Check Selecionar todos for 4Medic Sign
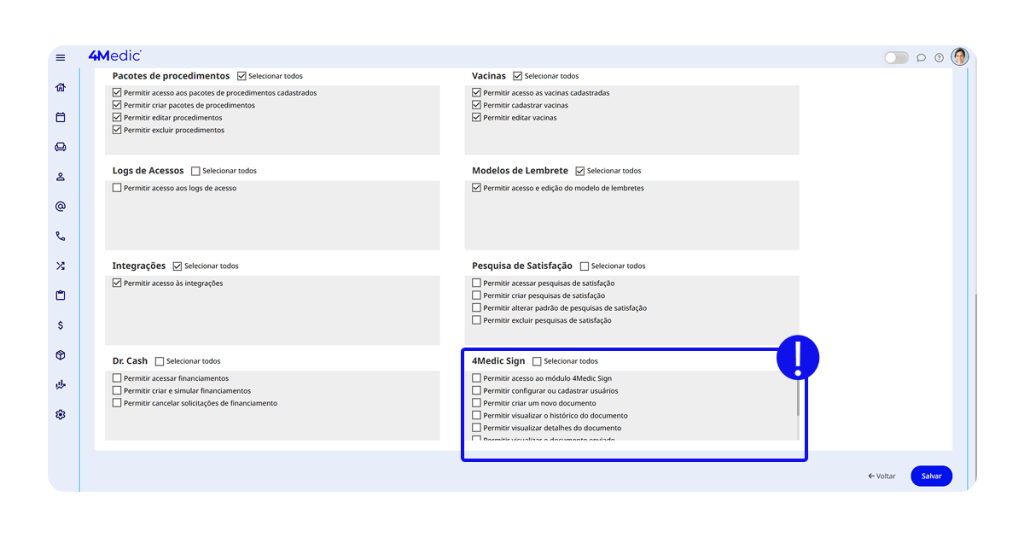1024x538 pixels. [x=537, y=361]
